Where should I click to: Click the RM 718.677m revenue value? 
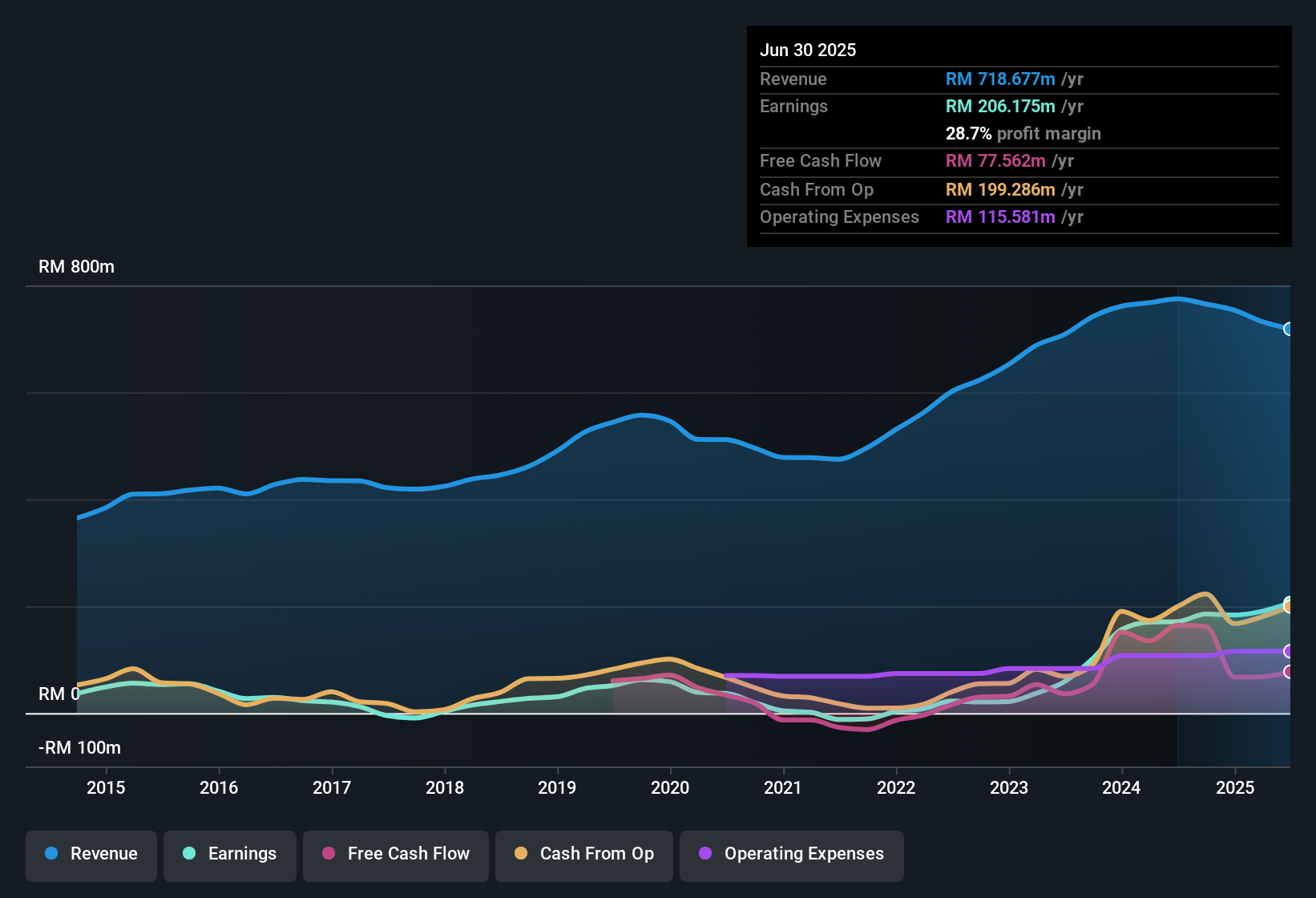tap(1000, 79)
